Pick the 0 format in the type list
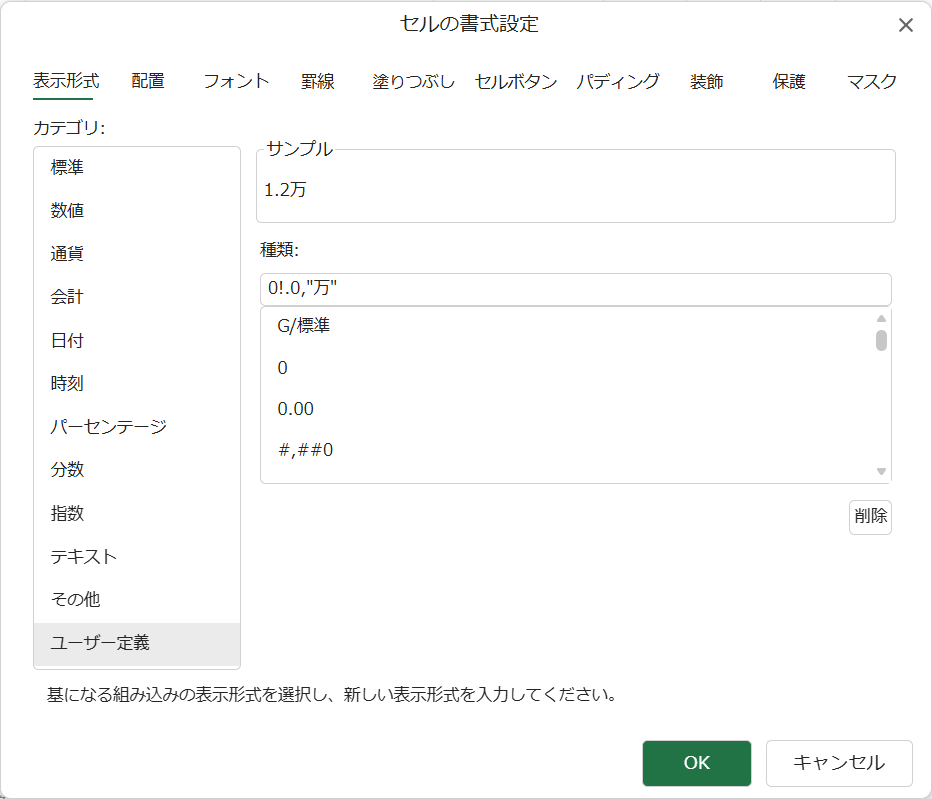 coord(566,368)
